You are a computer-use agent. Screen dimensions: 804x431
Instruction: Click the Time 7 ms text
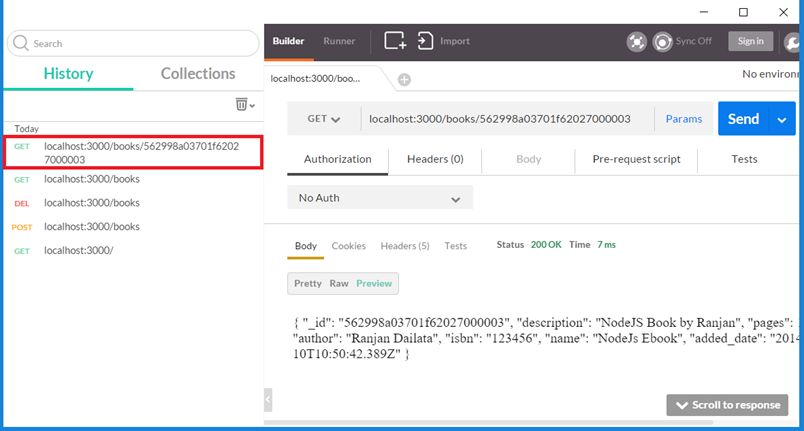(592, 245)
